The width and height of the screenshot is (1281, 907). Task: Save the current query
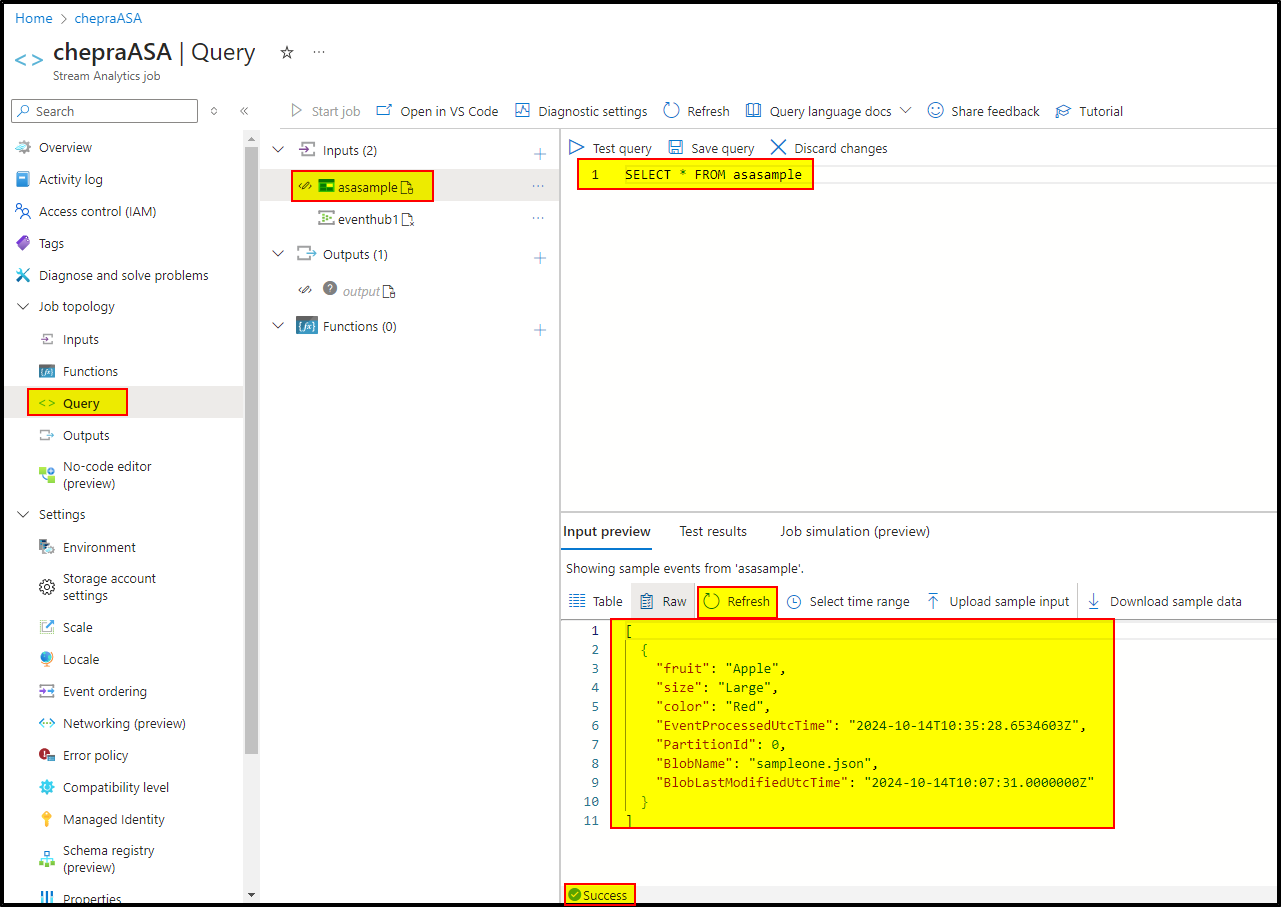[x=711, y=147]
